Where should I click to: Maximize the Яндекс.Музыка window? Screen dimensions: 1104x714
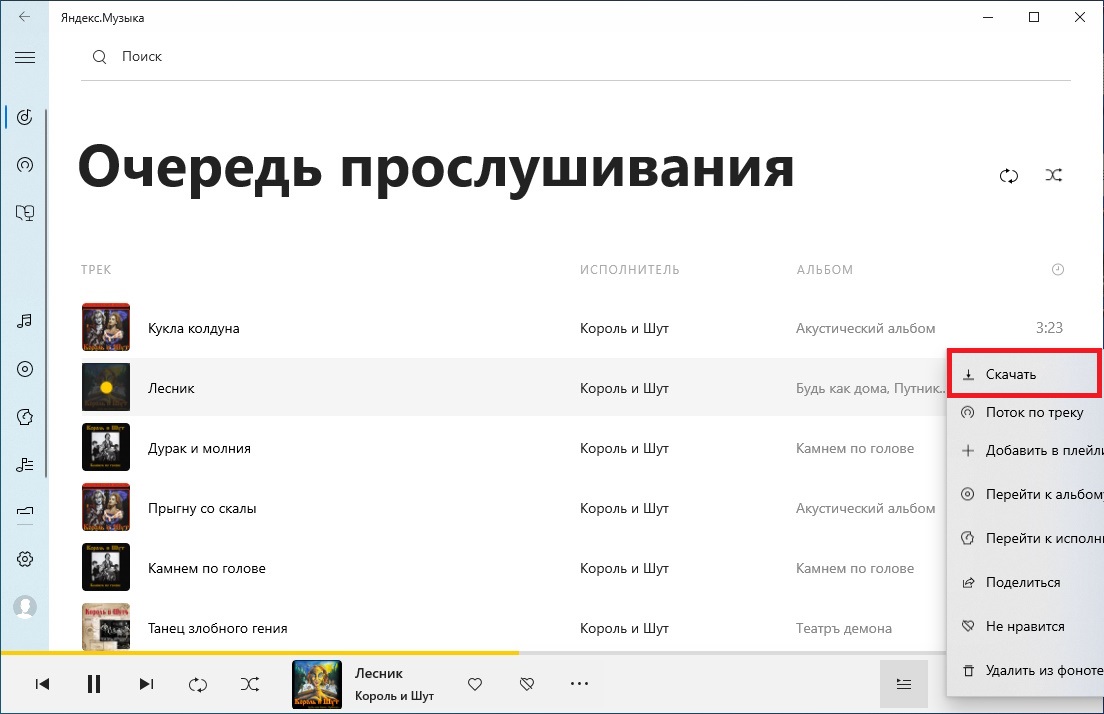[1034, 17]
